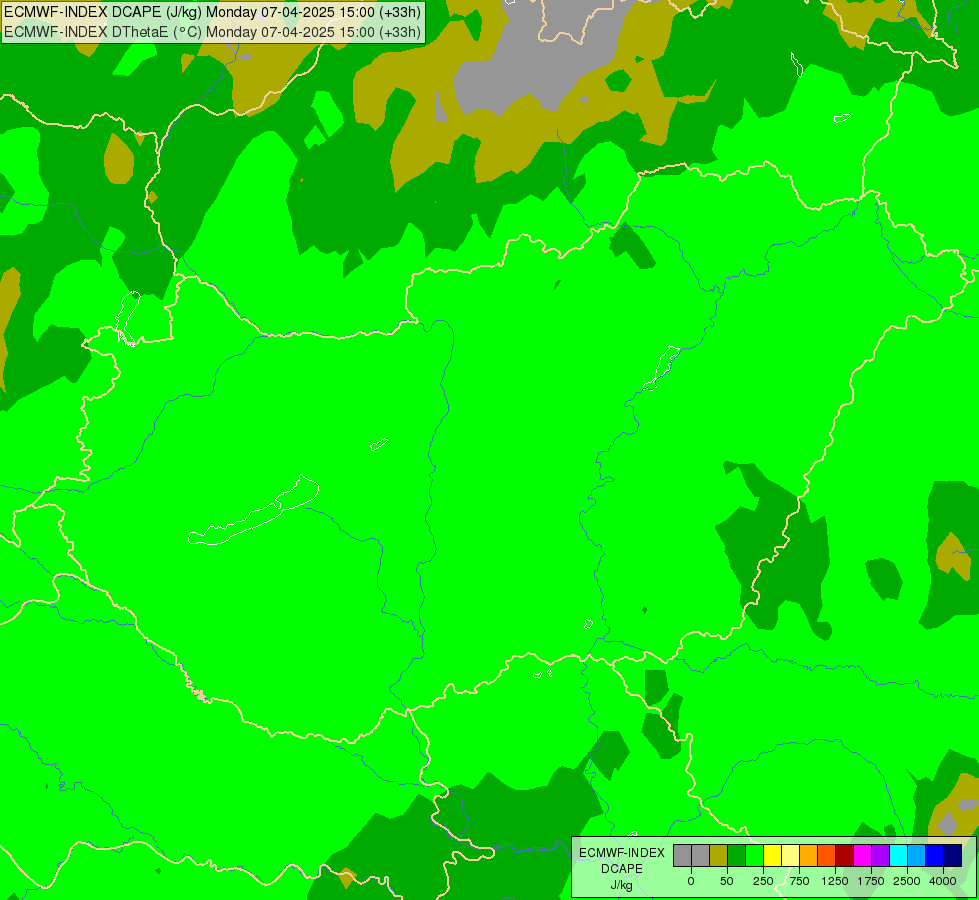Click the orange legend swatch

[x=809, y=855]
